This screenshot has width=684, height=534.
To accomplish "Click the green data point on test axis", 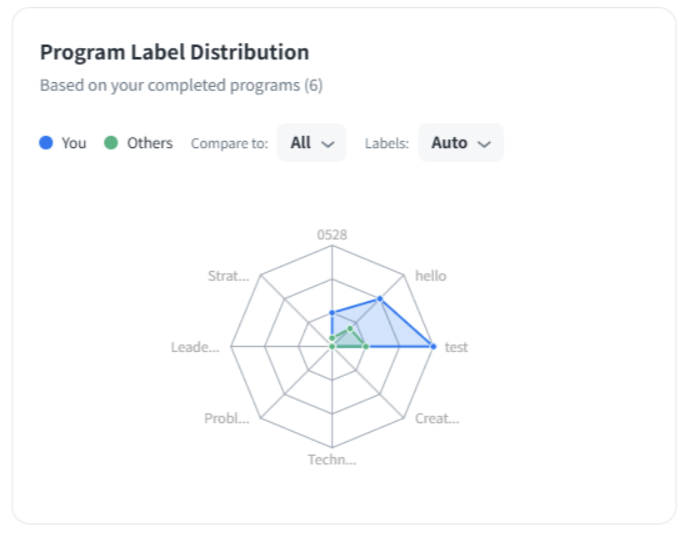I will tap(366, 346).
